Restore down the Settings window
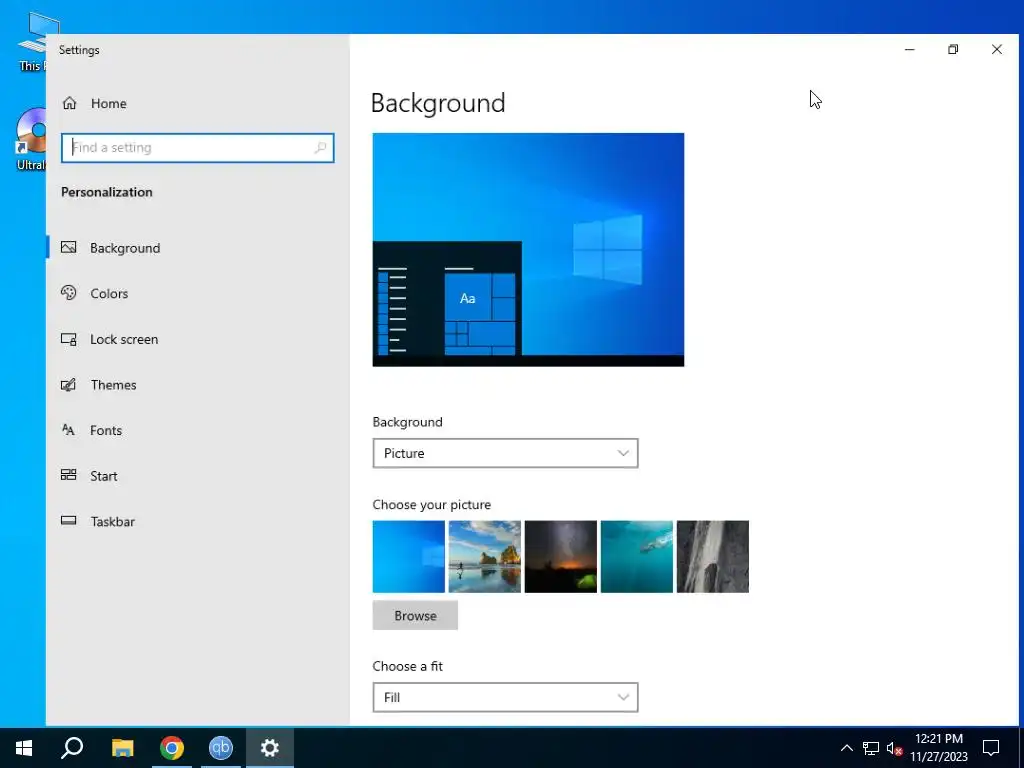This screenshot has height=768, width=1024. (x=953, y=50)
